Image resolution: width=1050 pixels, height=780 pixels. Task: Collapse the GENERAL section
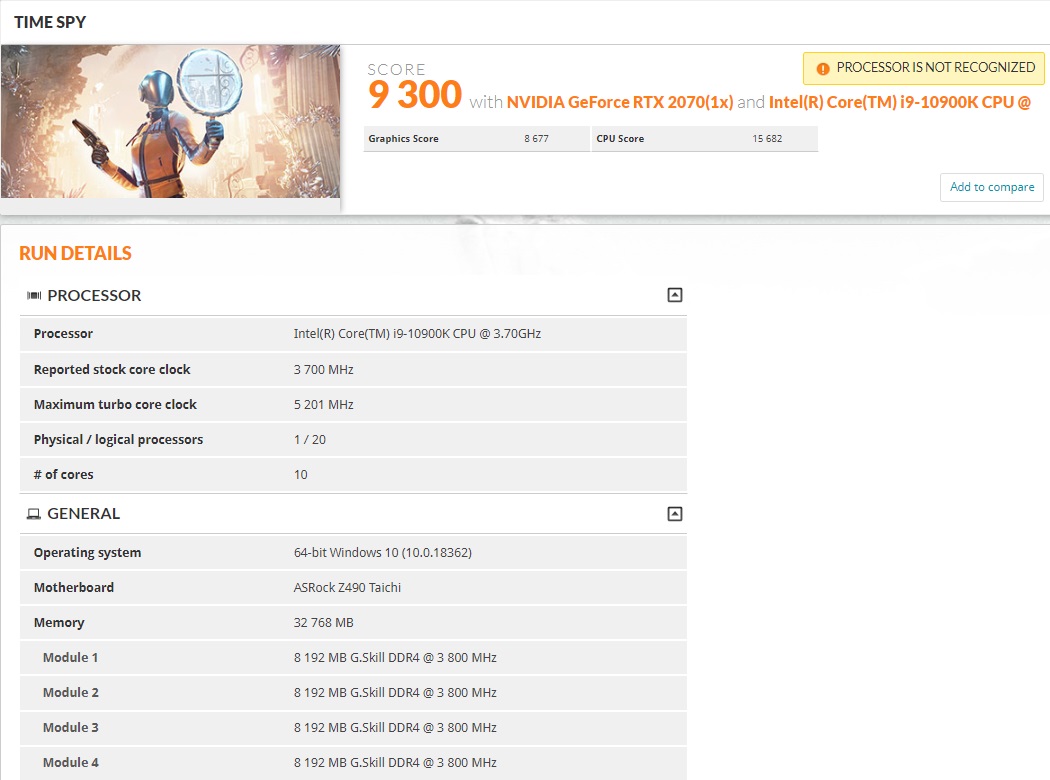[x=674, y=514]
